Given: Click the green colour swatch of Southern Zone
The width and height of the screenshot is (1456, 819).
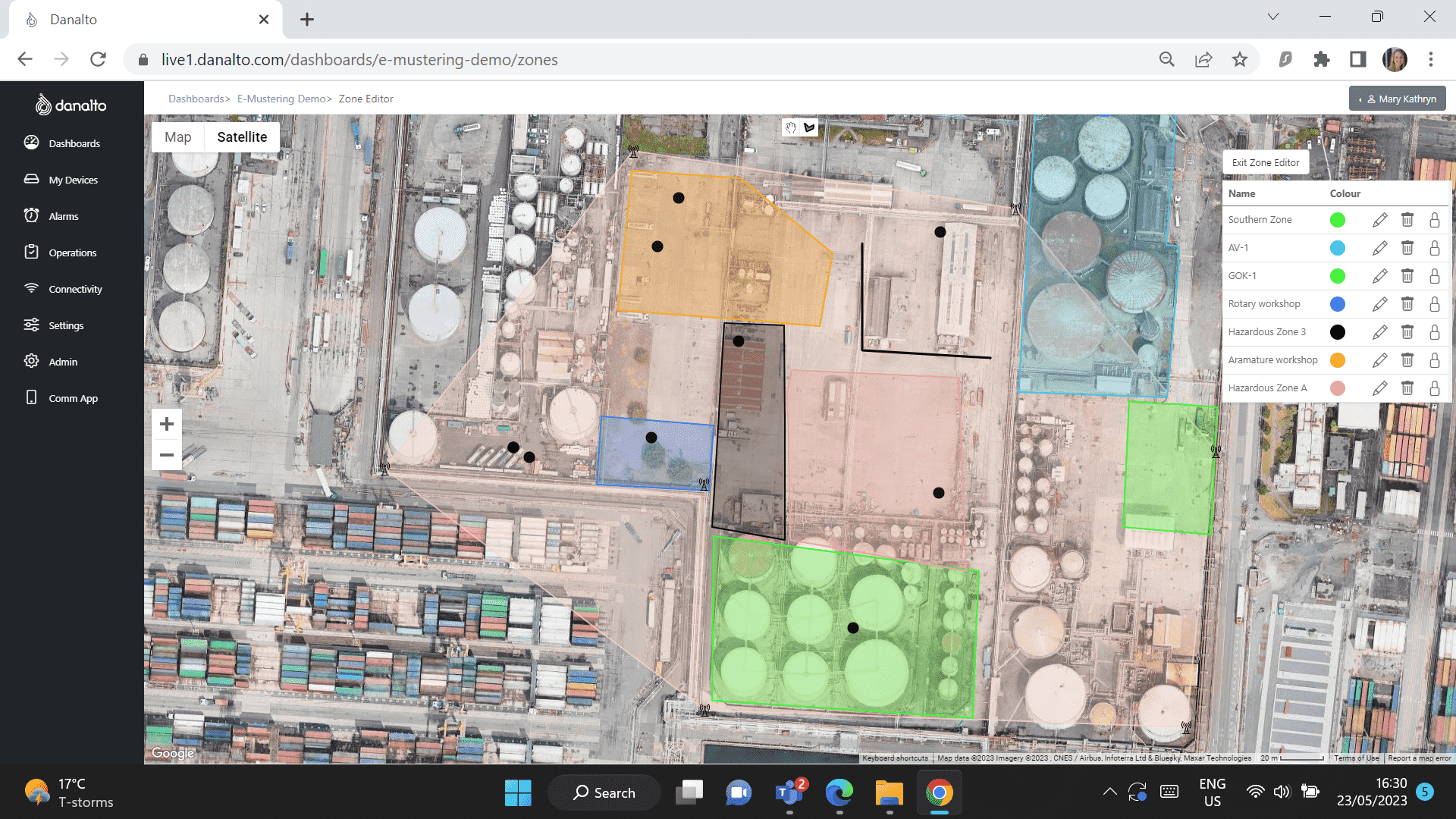Looking at the screenshot, I should pyautogui.click(x=1338, y=220).
